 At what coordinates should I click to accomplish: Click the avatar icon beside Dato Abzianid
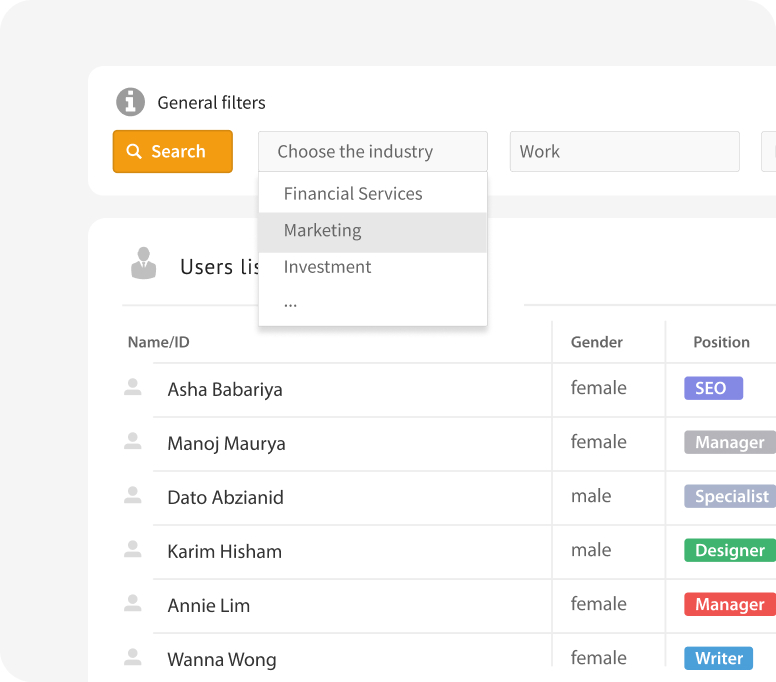pos(132,495)
